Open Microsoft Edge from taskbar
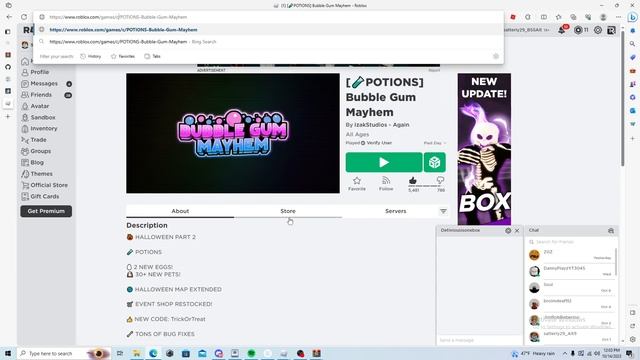640x360 pixels. (x=153, y=353)
